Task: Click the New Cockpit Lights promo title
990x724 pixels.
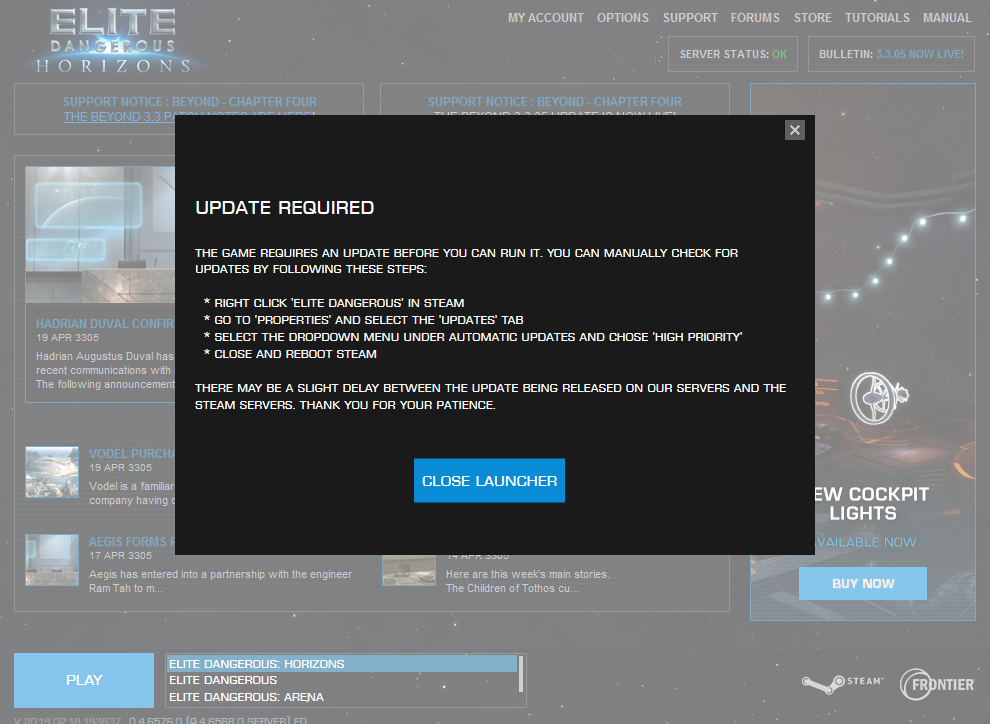Action: [x=871, y=504]
